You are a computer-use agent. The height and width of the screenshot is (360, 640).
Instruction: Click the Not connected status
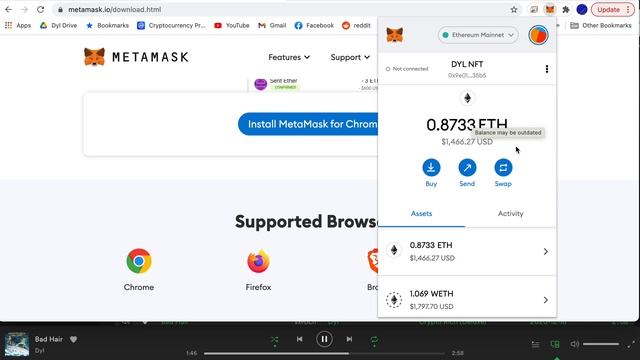[407, 69]
